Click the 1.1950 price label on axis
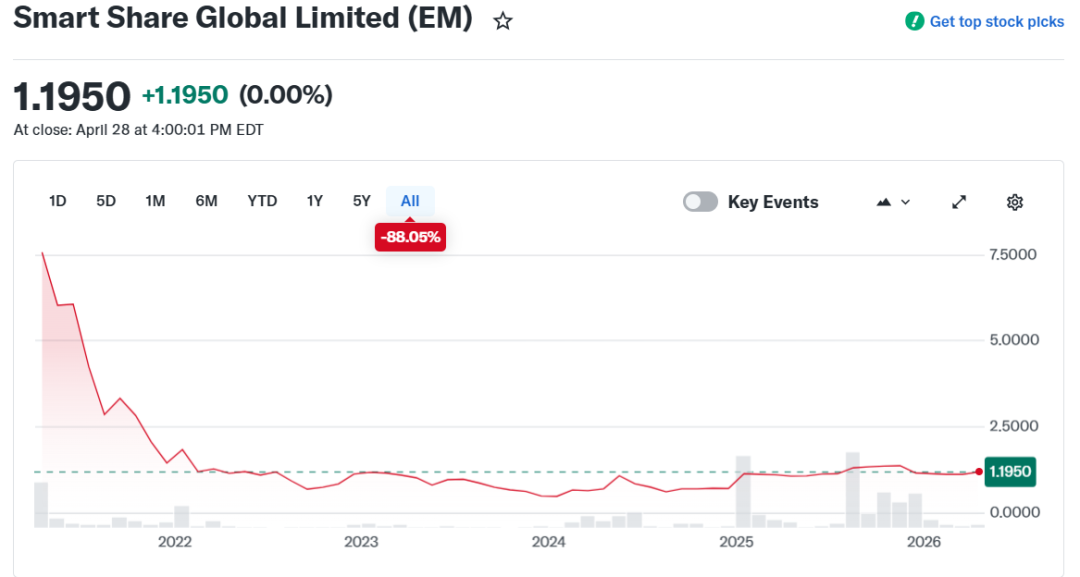The height and width of the screenshot is (577, 1080). click(x=1010, y=472)
